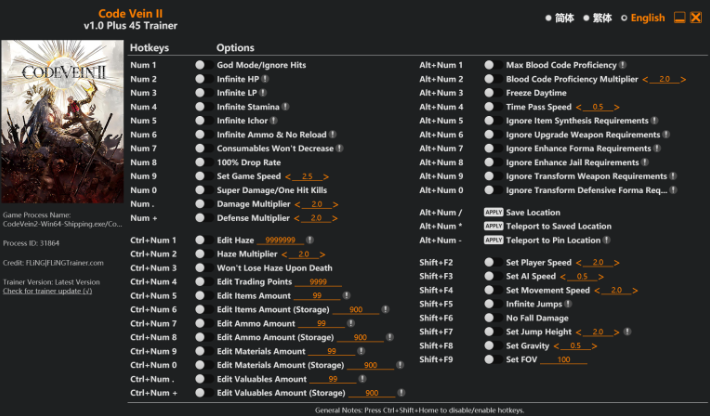Select the 繁体 language radio button
The image size is (710, 416).
click(x=586, y=18)
